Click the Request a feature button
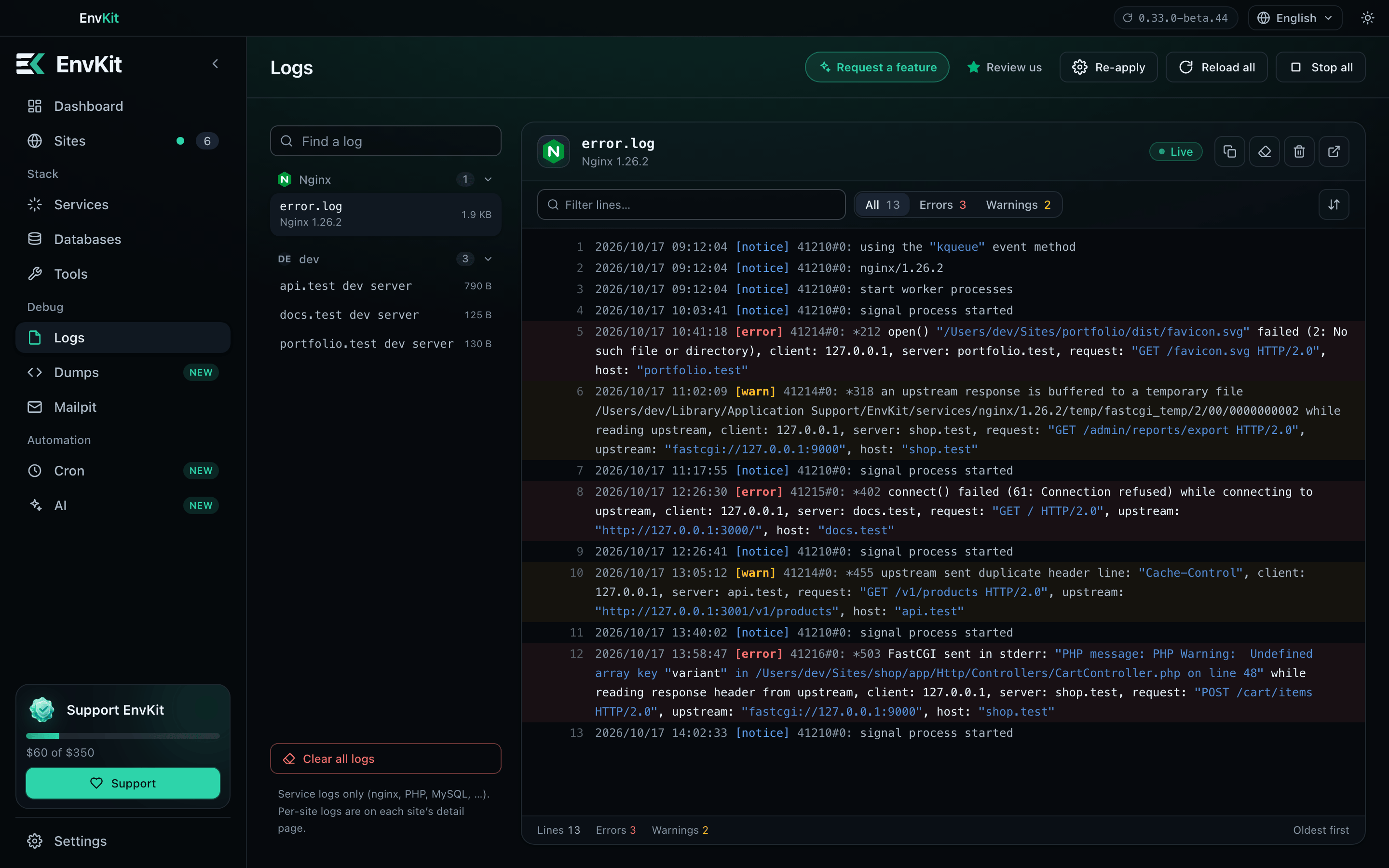 pyautogui.click(x=877, y=67)
